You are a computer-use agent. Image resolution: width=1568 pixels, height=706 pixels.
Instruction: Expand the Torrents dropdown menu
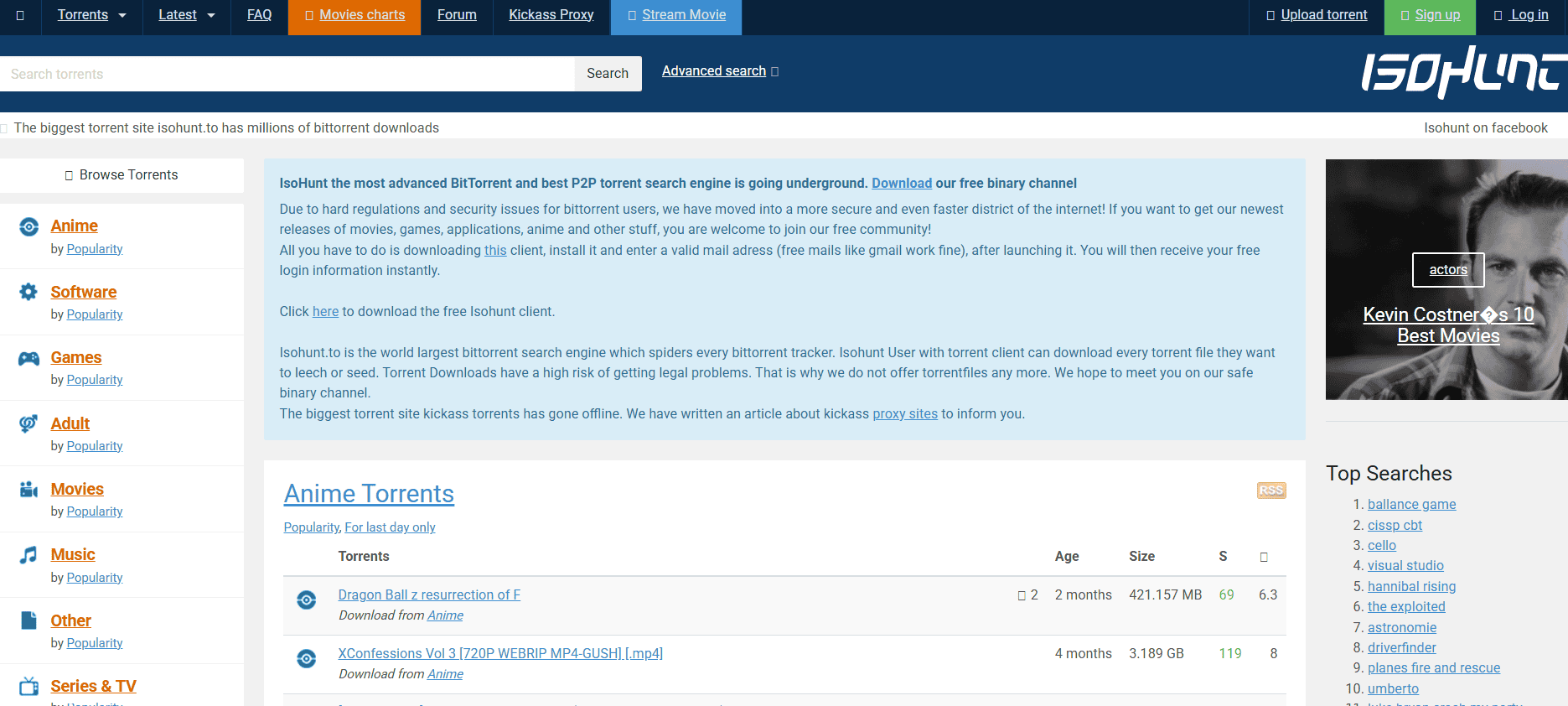pos(91,15)
